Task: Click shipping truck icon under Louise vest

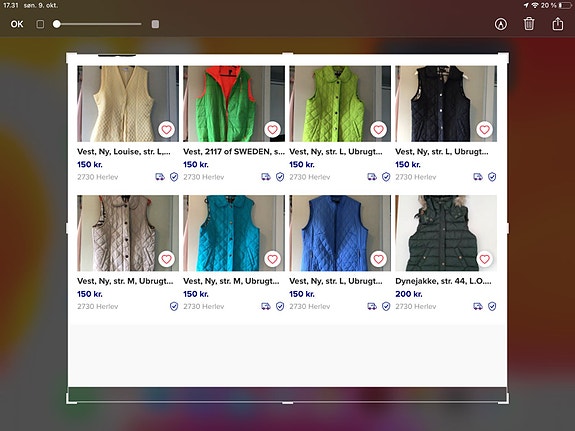Action: (x=160, y=177)
